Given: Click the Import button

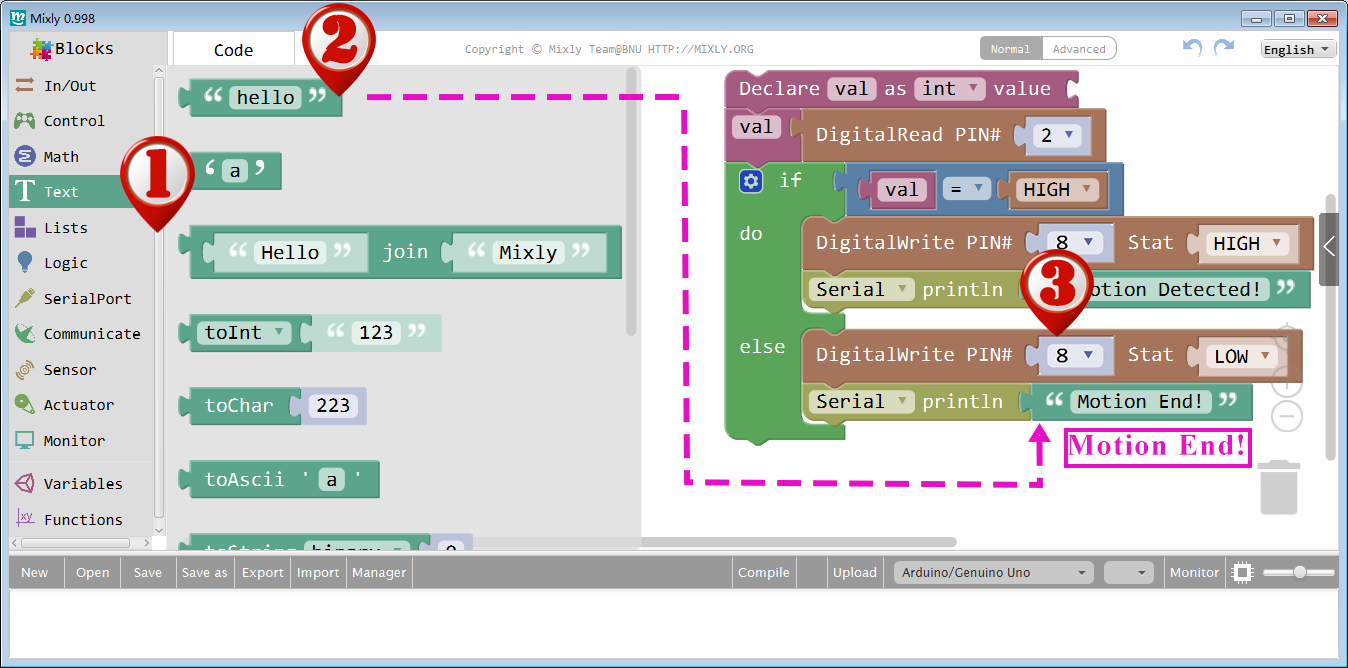Looking at the screenshot, I should tap(319, 573).
